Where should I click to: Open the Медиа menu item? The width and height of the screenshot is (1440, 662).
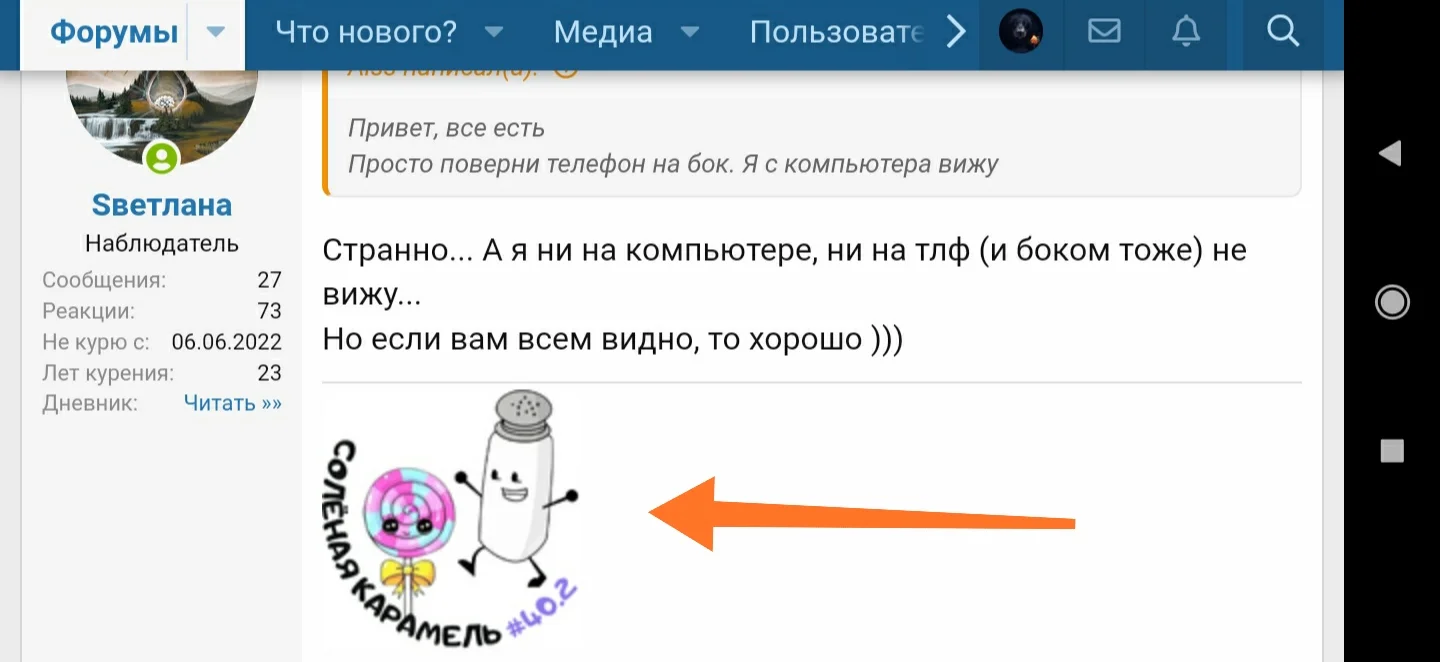click(603, 32)
